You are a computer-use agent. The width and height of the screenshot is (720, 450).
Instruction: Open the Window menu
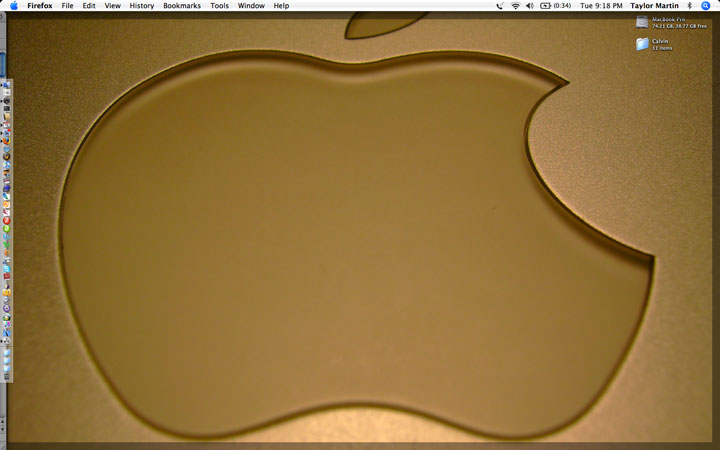point(251,6)
